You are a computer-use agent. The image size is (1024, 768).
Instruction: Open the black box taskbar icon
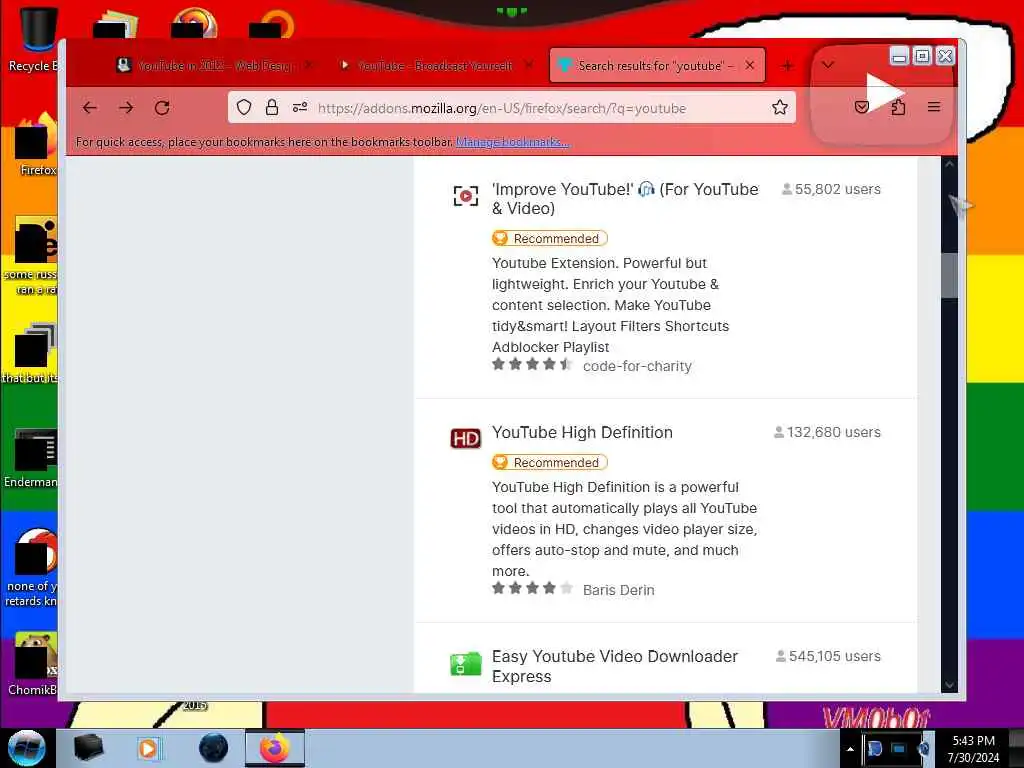(x=88, y=748)
